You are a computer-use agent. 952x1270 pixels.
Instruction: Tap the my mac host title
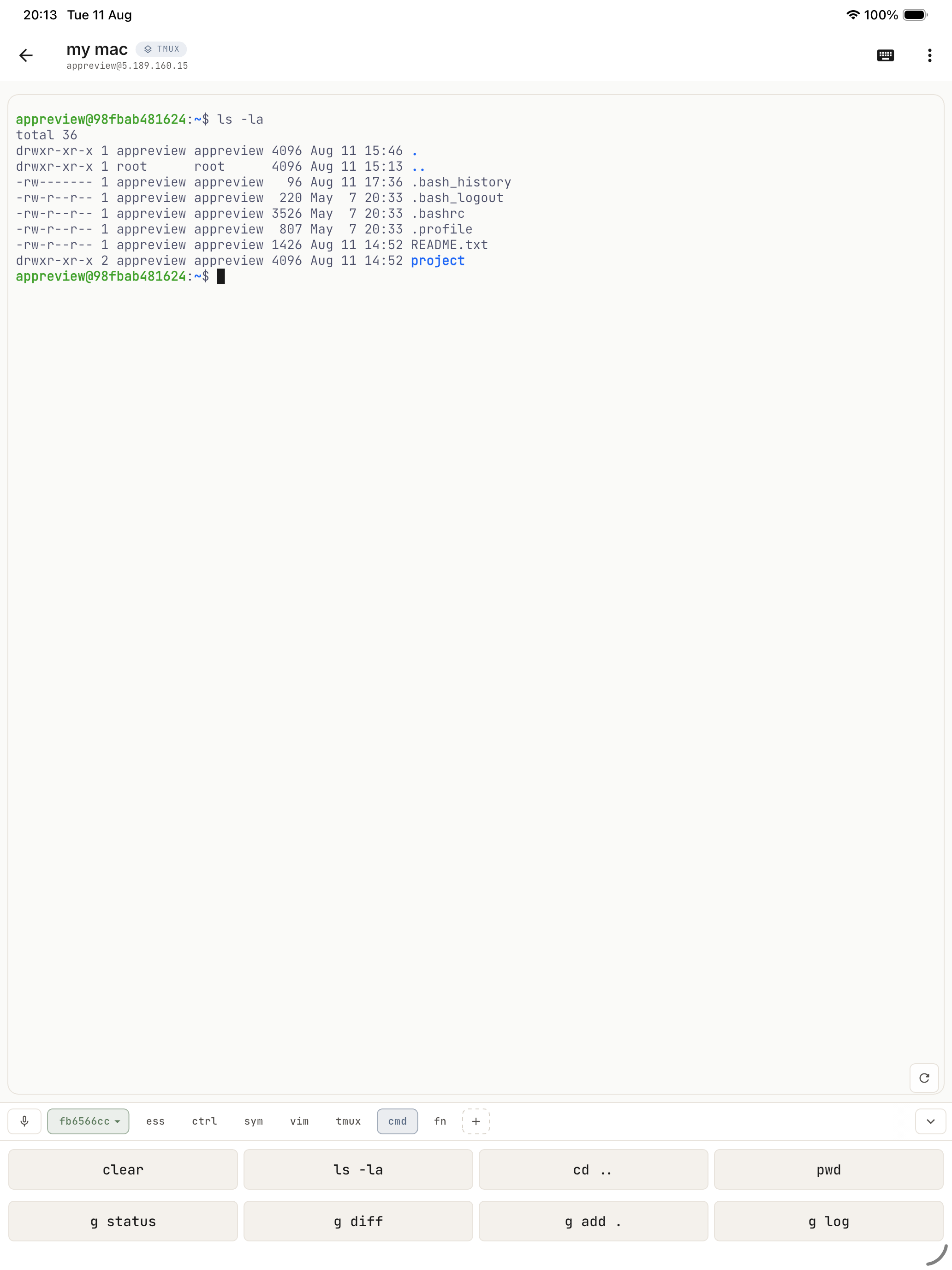(97, 49)
